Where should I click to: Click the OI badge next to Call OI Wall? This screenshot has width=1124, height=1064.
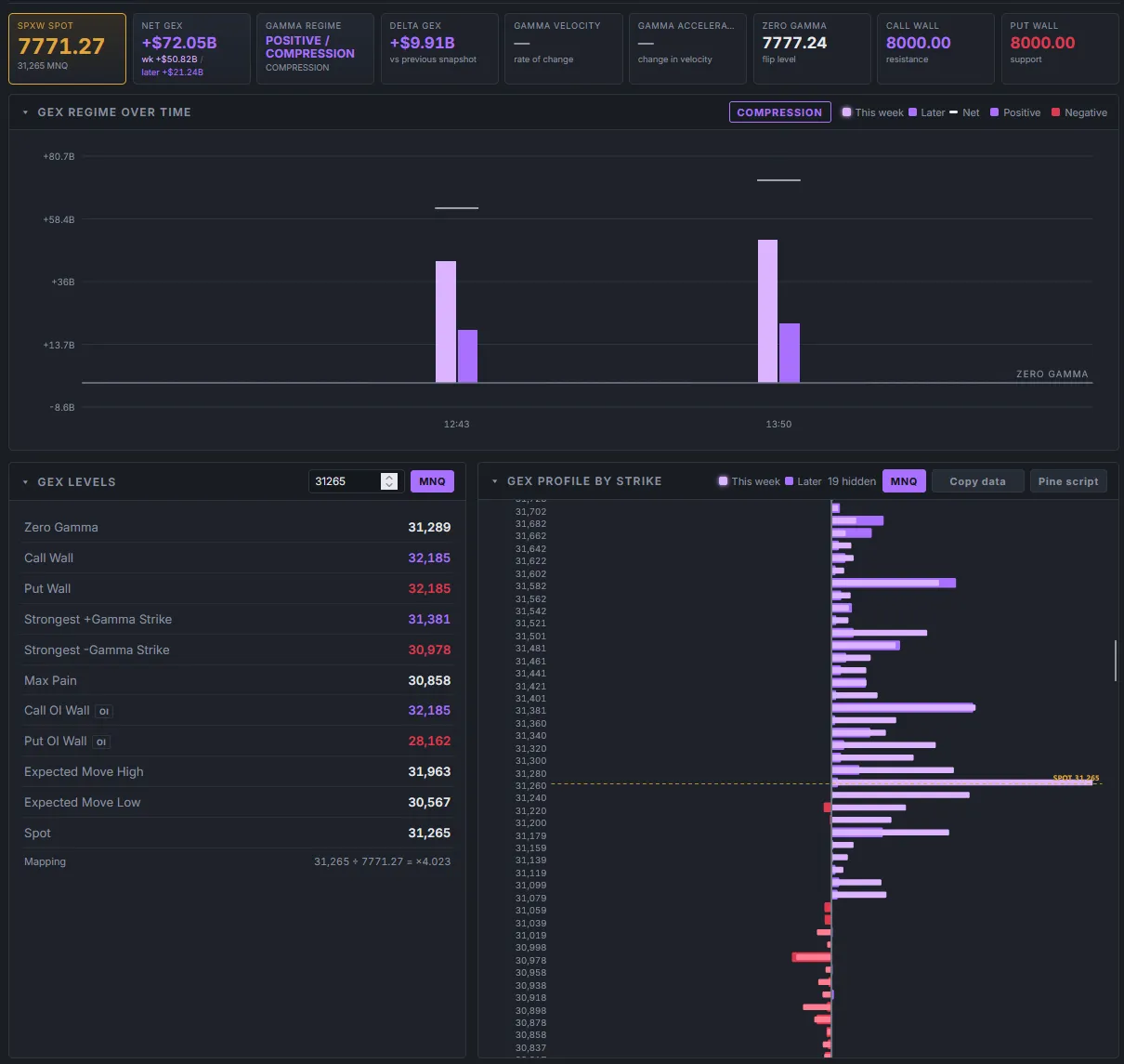104,712
